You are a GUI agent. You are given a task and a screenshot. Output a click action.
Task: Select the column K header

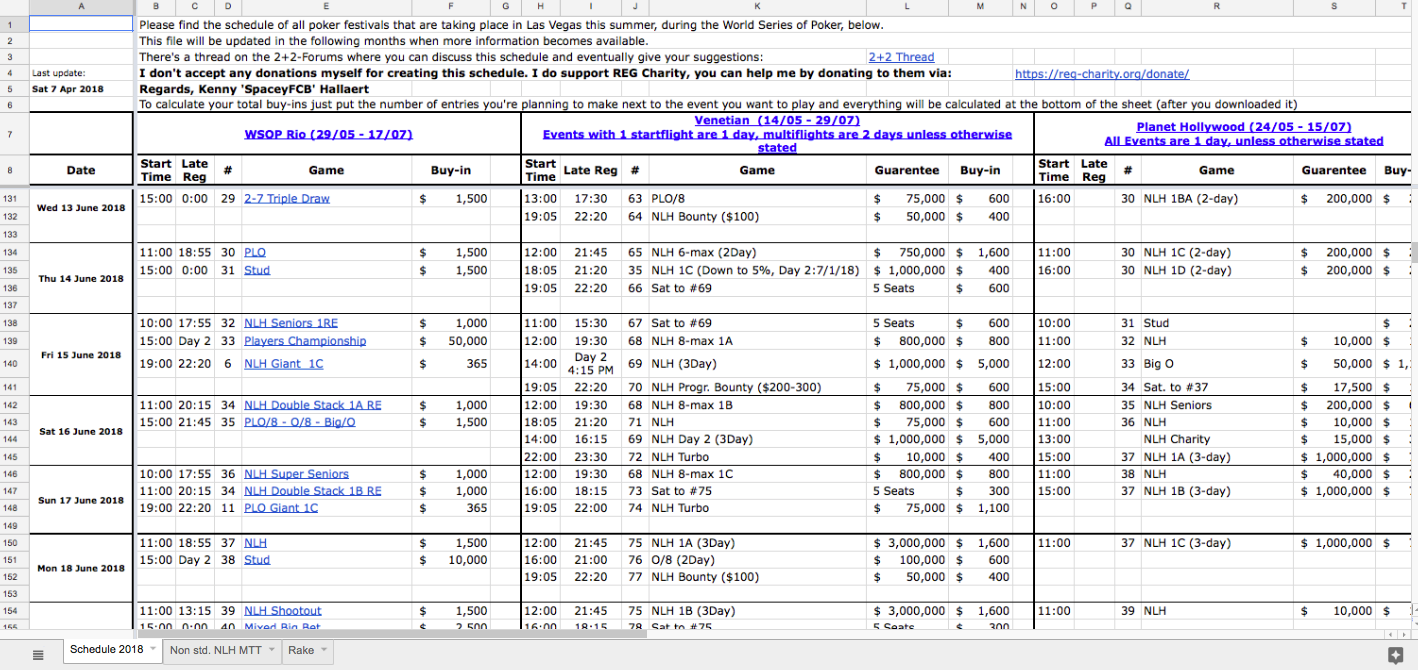[x=757, y=7]
